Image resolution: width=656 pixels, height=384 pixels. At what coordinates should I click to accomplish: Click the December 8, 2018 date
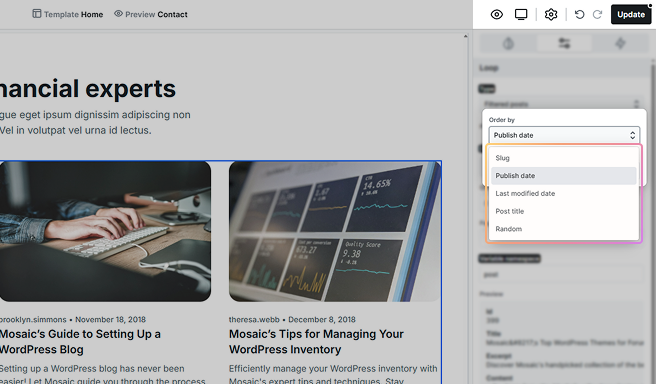coord(322,320)
